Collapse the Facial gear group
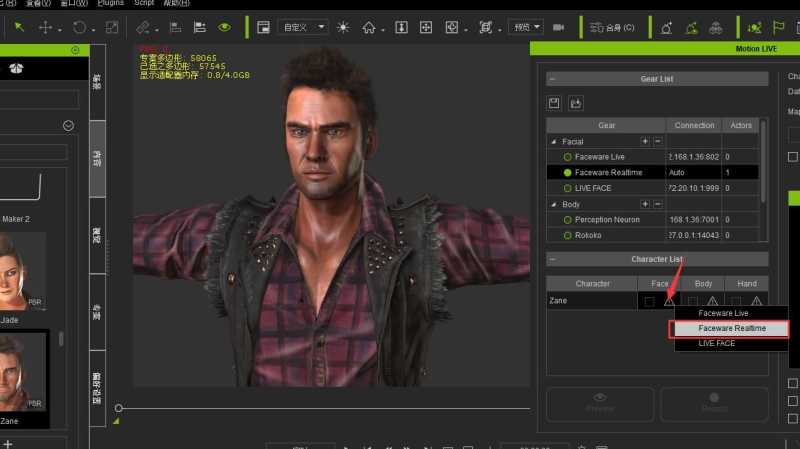Screen dimensions: 800x449 pyautogui.click(x=553, y=142)
